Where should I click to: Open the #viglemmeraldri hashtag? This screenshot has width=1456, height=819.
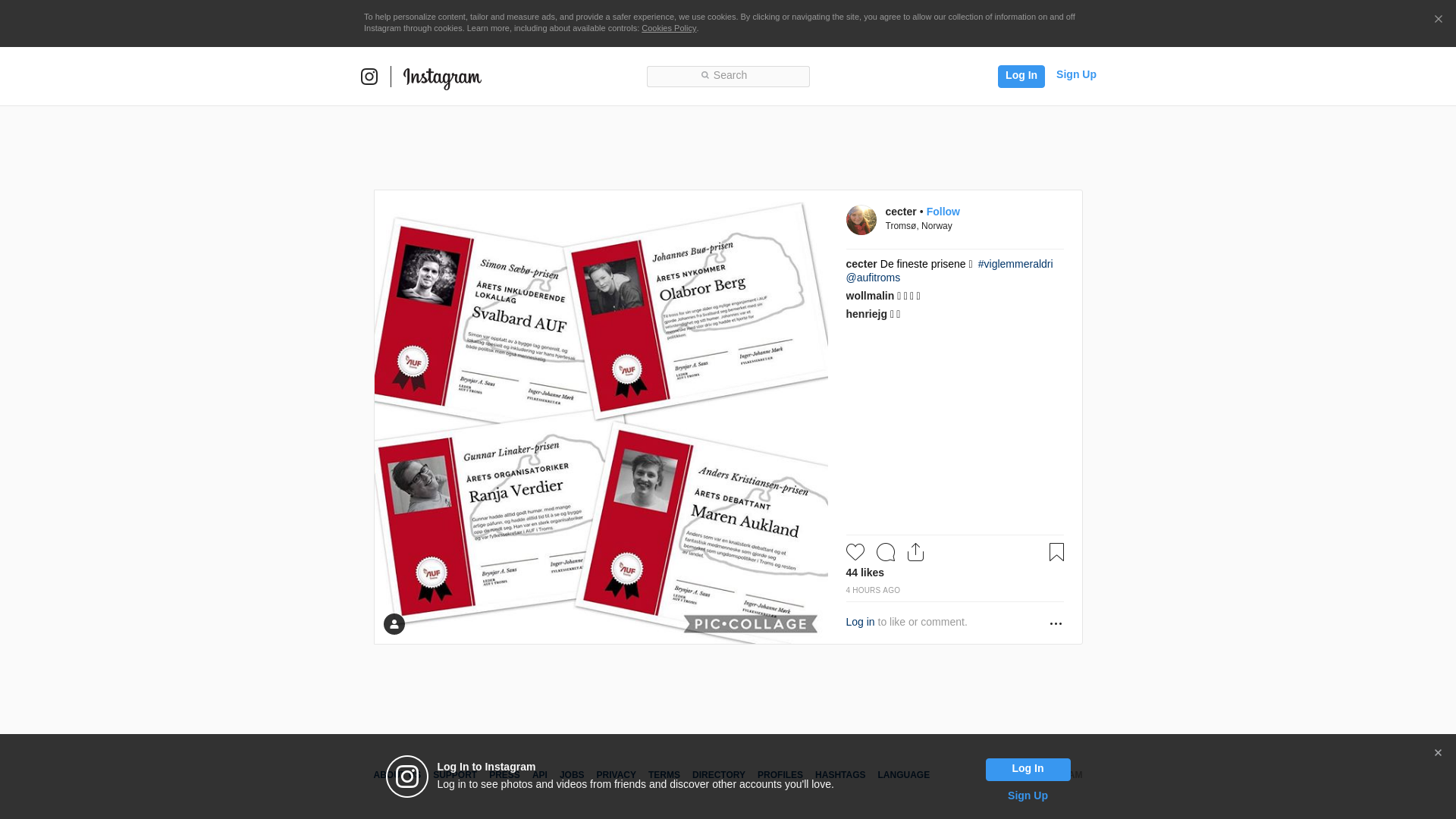click(x=1015, y=264)
